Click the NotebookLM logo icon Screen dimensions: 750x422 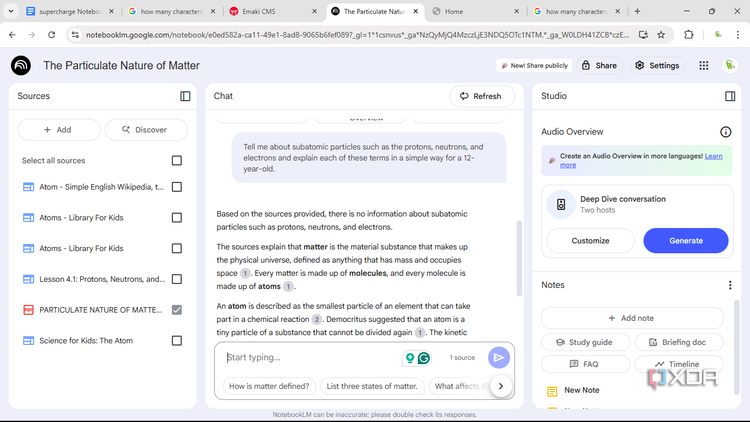coord(21,66)
